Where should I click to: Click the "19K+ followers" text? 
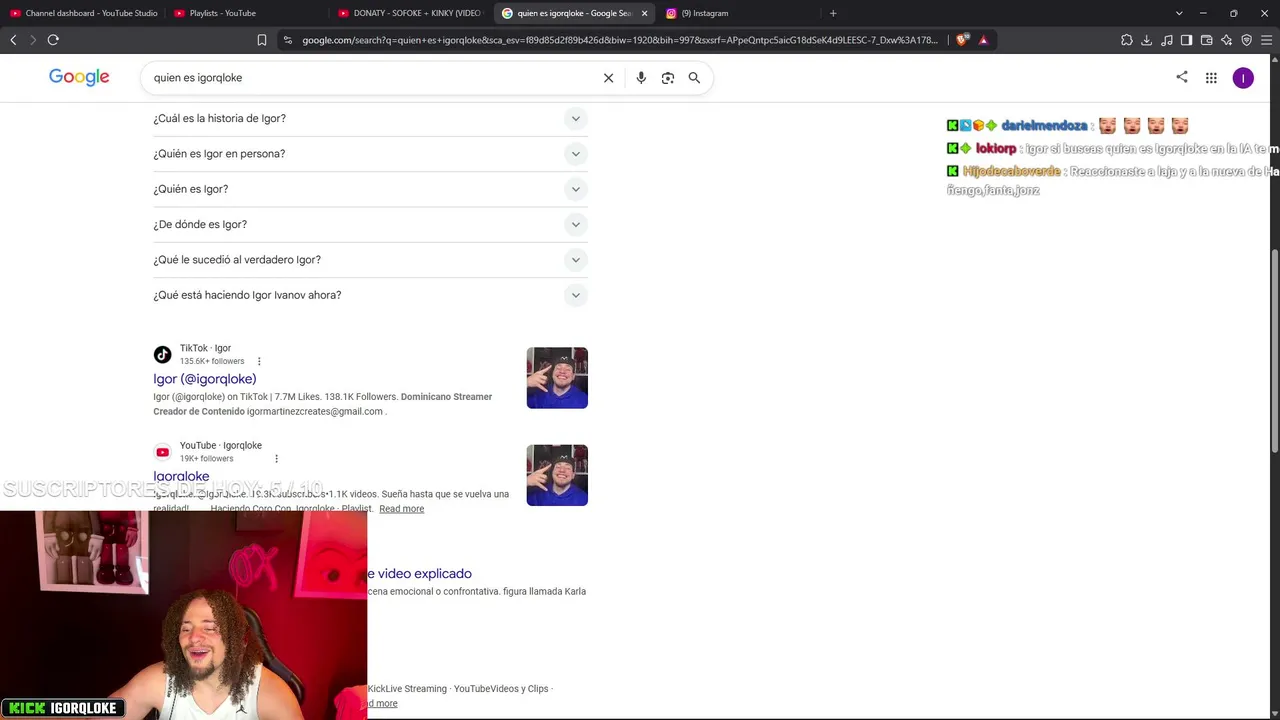pos(207,458)
